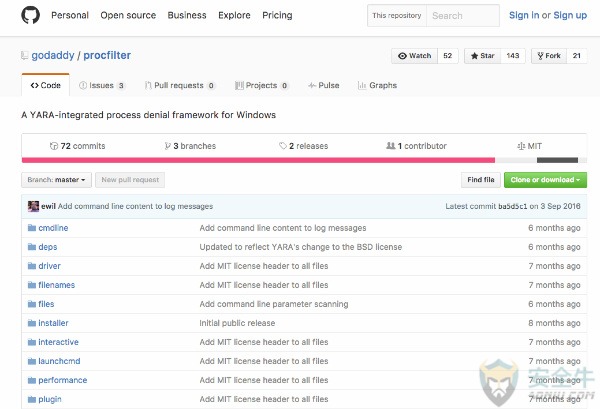Click the commits history clock icon

click(x=54, y=146)
